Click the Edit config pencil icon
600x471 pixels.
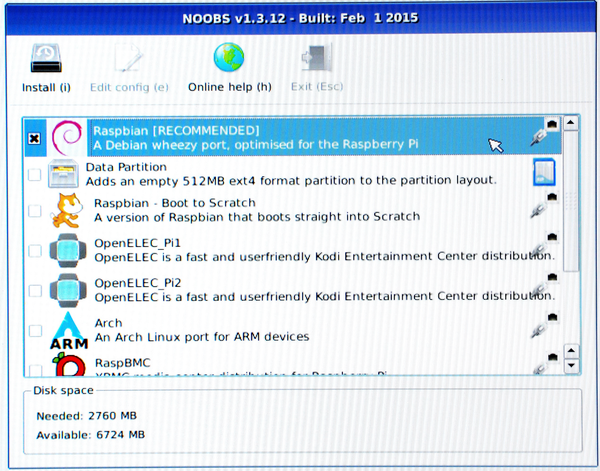click(129, 58)
